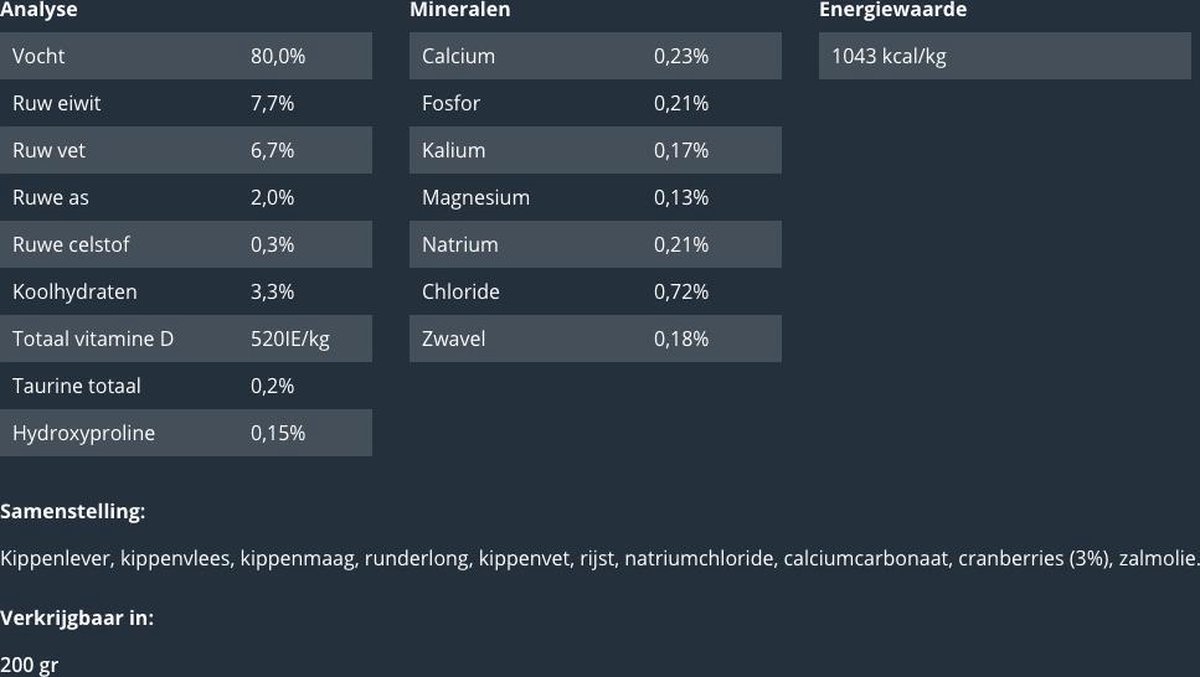Screen dimensions: 1200x677
Task: Select the Hydroxyproline row
Action: (185, 433)
